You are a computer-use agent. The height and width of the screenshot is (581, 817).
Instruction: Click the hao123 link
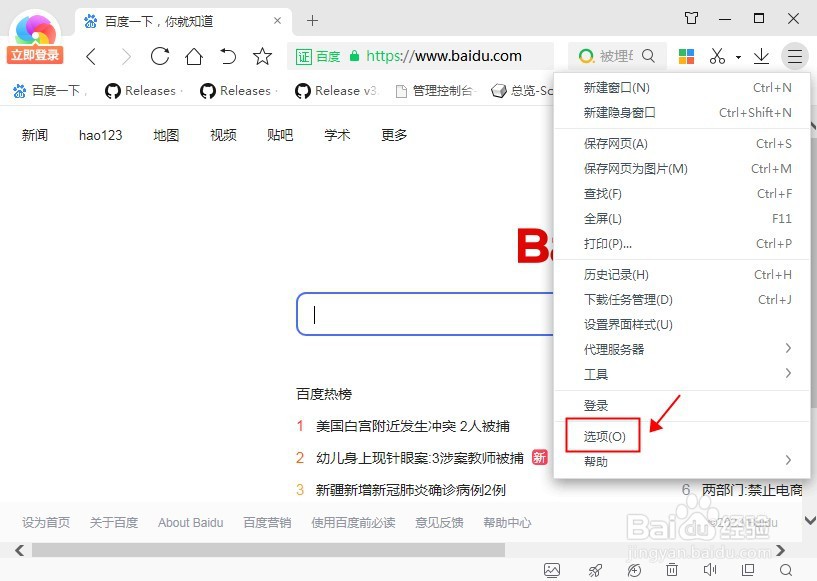click(100, 135)
